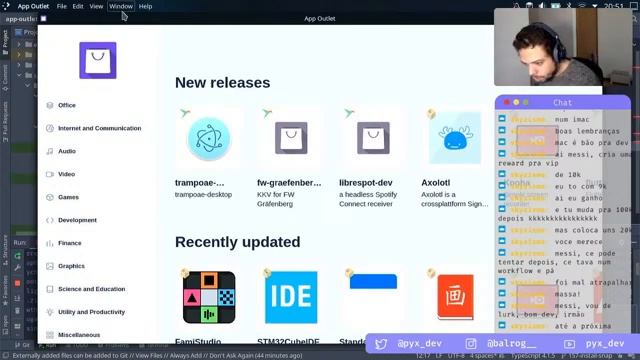Select the app-outlet project tab in IDE

tap(21, 19)
